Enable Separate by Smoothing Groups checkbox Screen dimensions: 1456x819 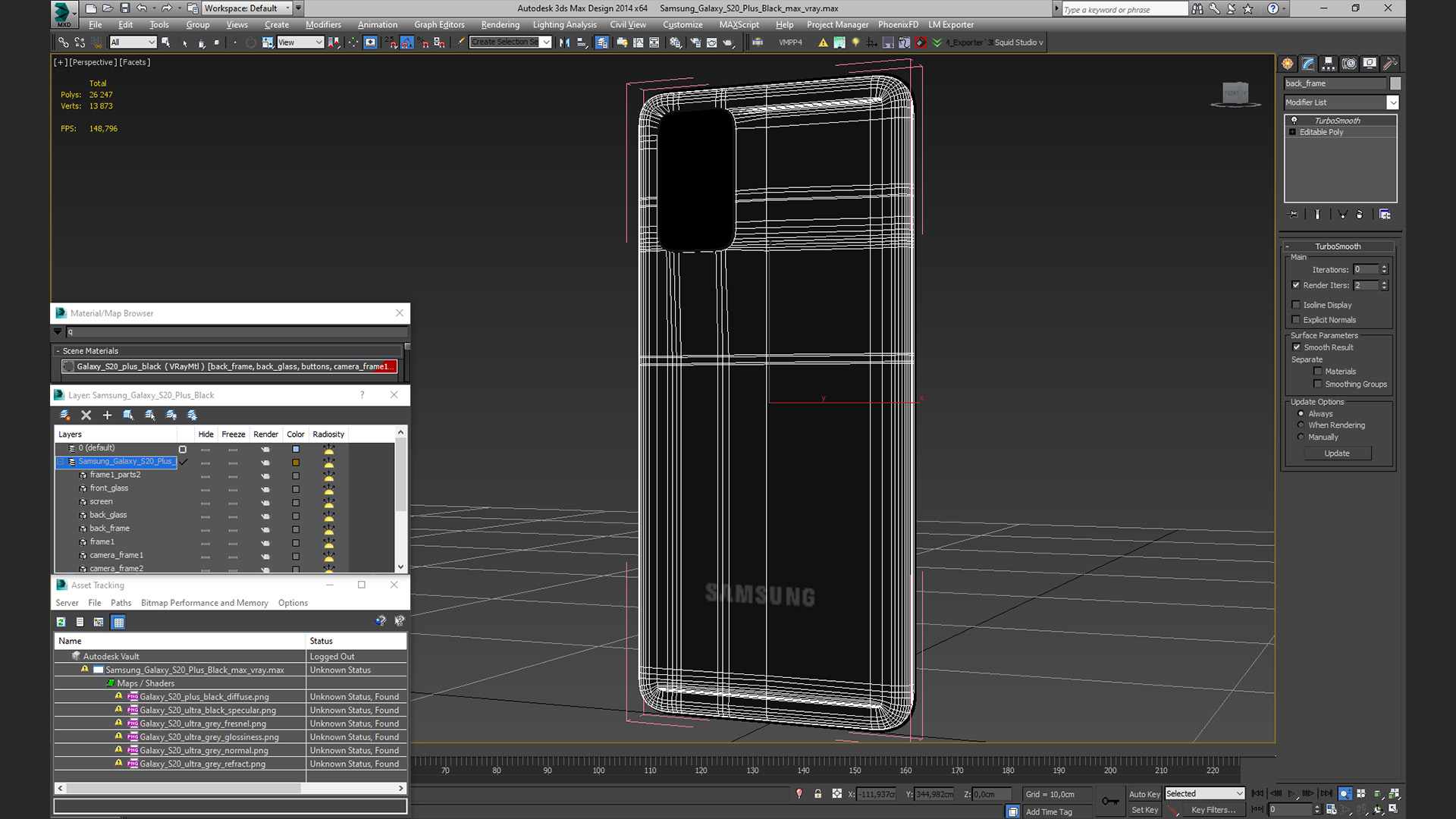1318,384
